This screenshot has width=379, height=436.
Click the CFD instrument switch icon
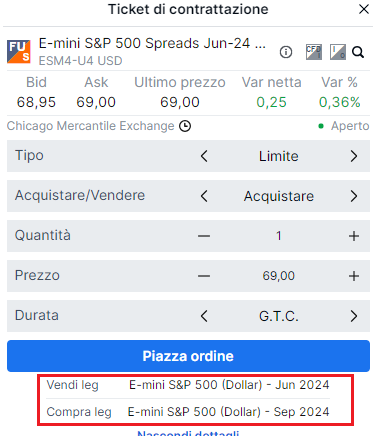[314, 52]
